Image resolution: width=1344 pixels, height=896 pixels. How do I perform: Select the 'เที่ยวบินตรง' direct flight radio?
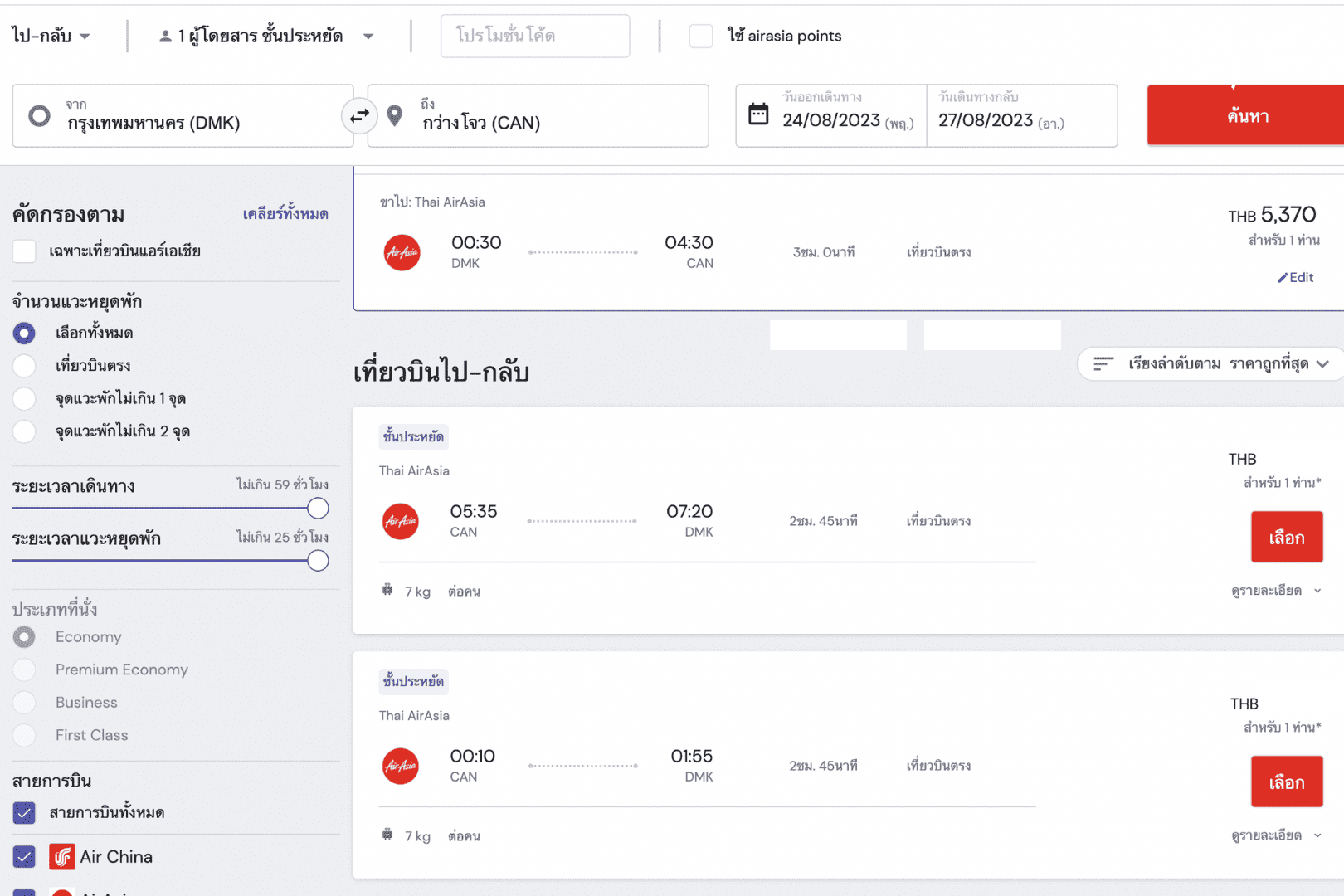point(24,365)
